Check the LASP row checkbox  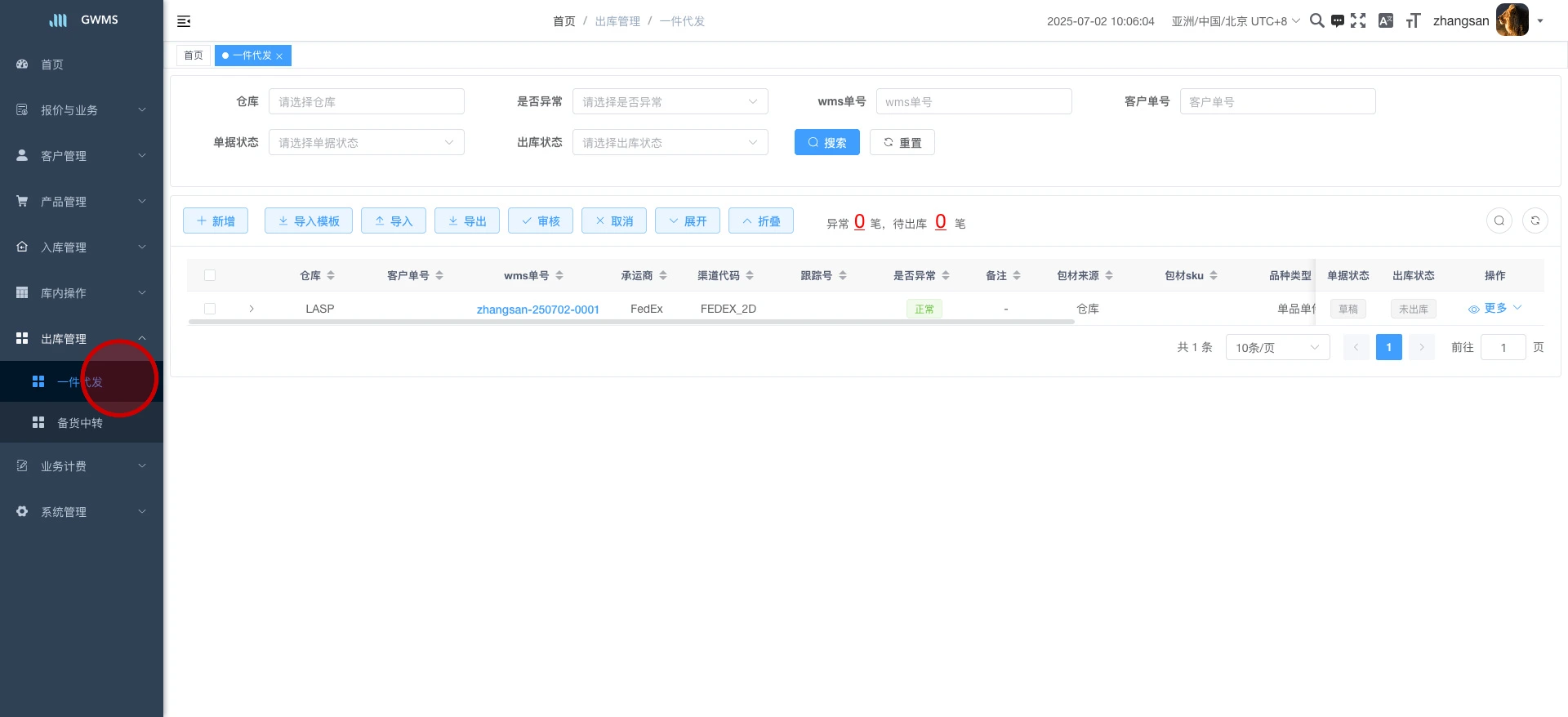(210, 309)
